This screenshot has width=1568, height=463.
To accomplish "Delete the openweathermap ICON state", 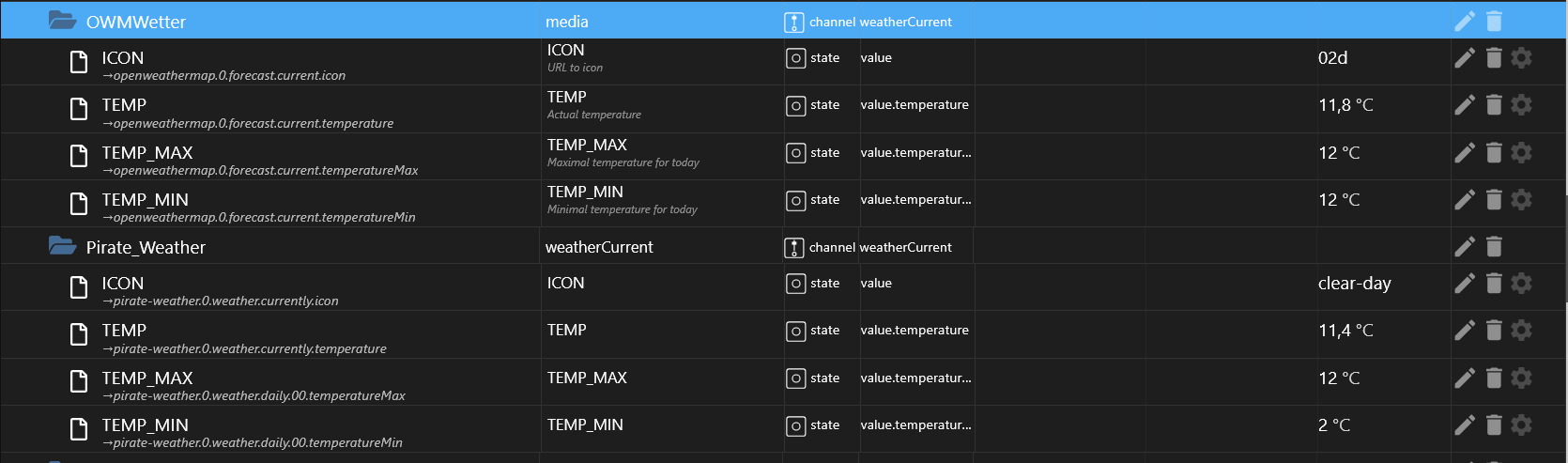I will click(1494, 58).
